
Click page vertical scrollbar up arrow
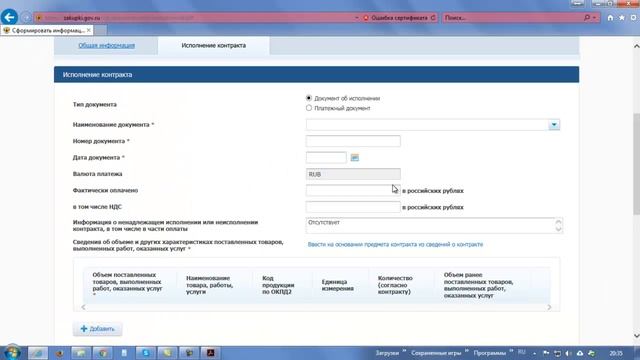click(x=636, y=46)
